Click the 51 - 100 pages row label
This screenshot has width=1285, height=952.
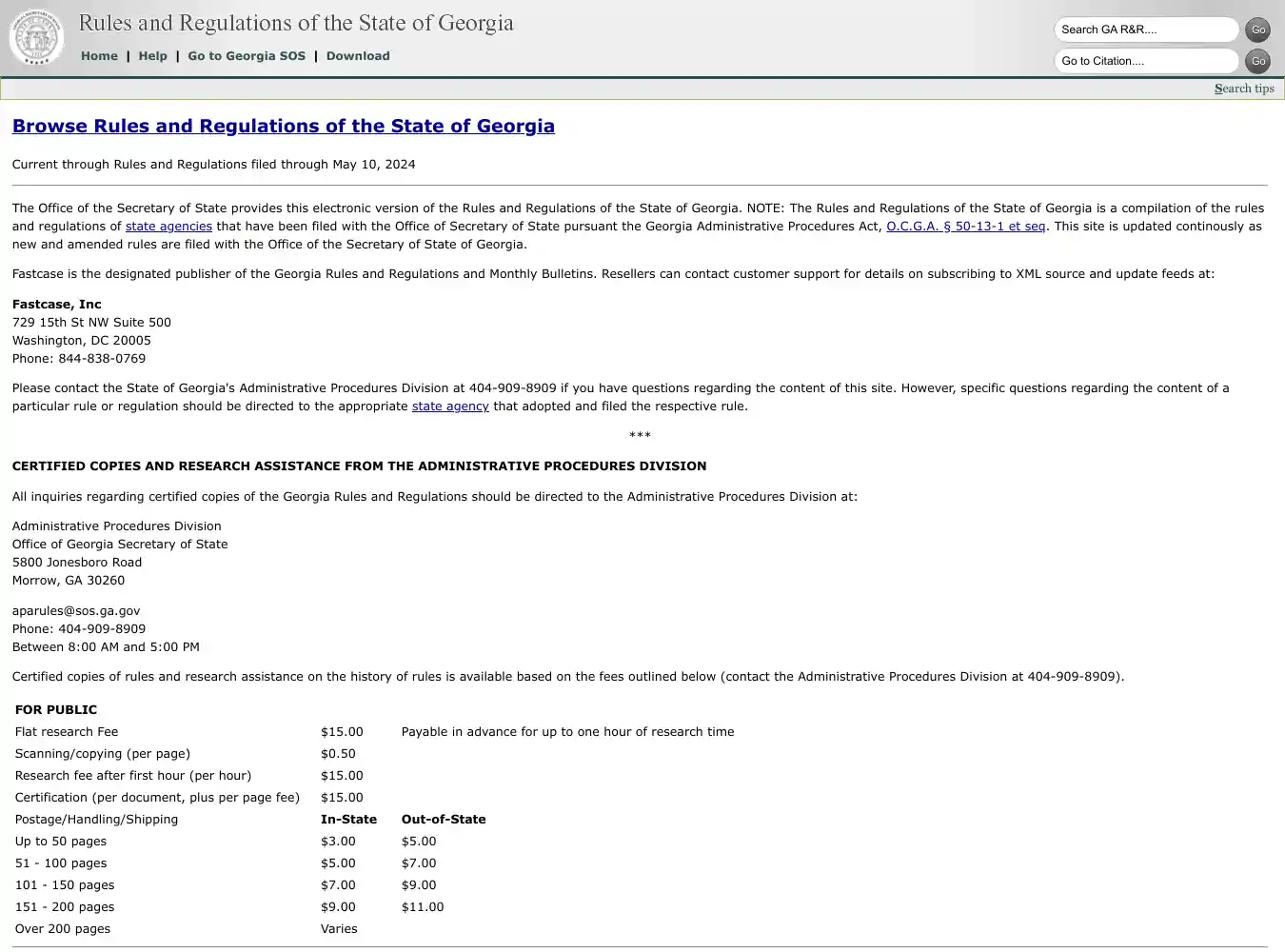coord(61,863)
